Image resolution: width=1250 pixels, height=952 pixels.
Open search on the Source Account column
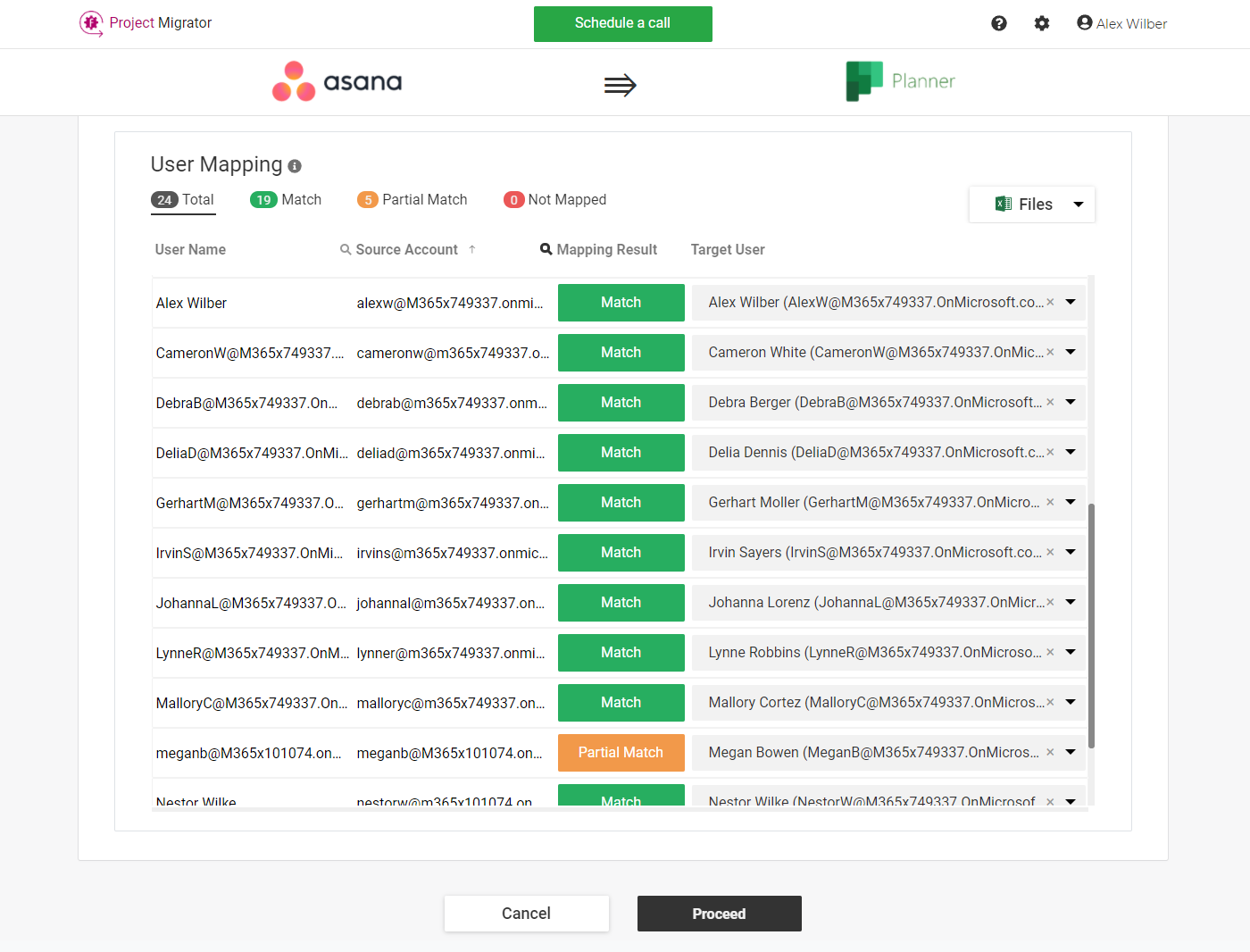pos(345,249)
